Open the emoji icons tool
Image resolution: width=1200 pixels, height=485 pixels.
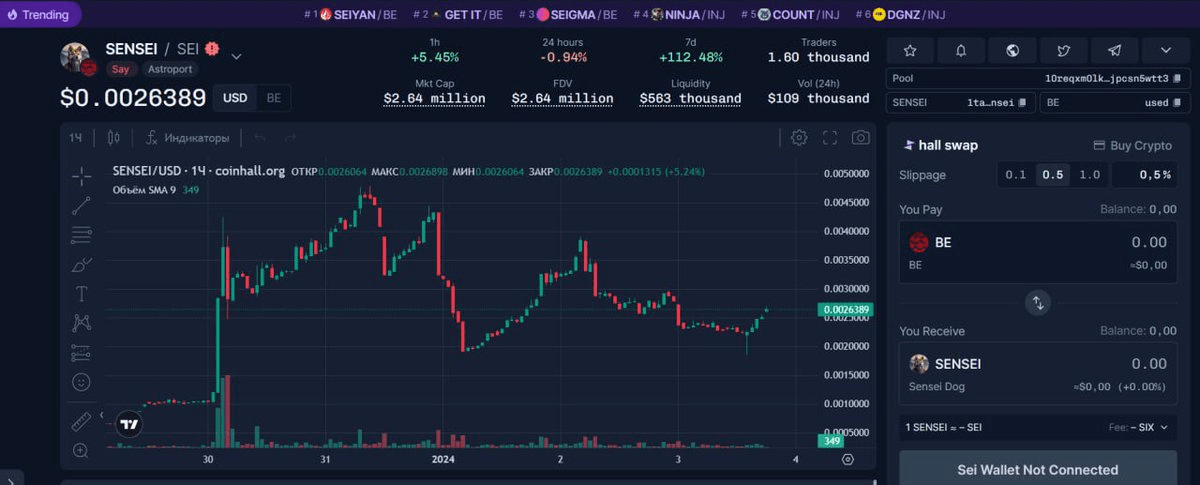pos(81,382)
